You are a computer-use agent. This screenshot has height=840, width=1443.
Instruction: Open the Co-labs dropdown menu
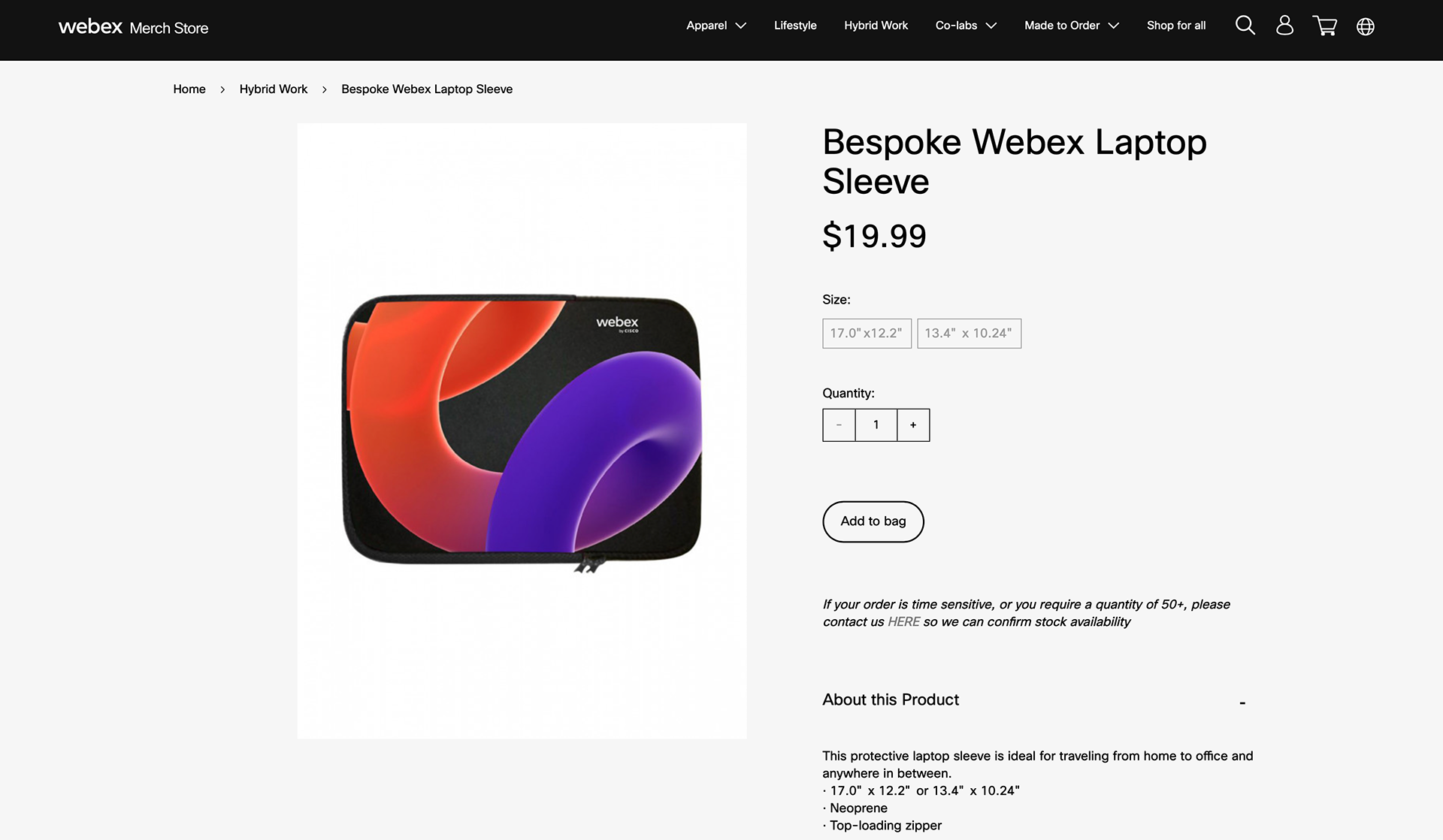coord(965,26)
